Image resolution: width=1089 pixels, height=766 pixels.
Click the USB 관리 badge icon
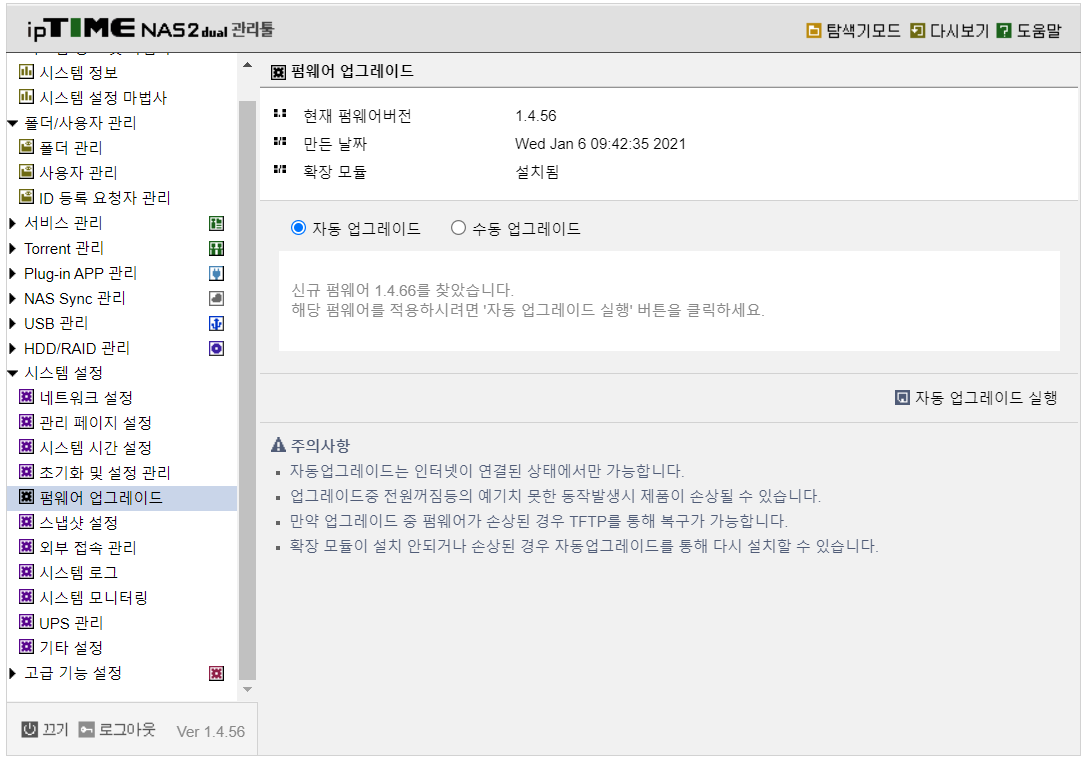(217, 323)
